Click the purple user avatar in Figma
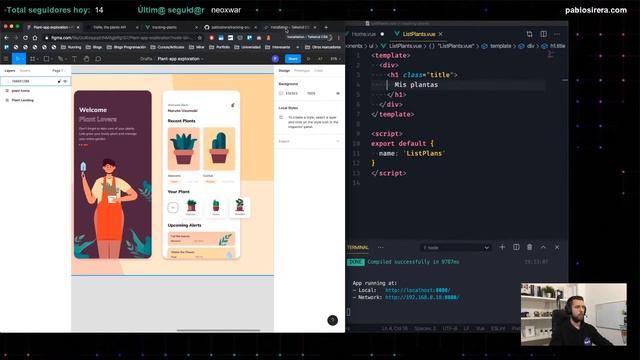Screen dimensions: 640x360 pyautogui.click(x=275, y=59)
